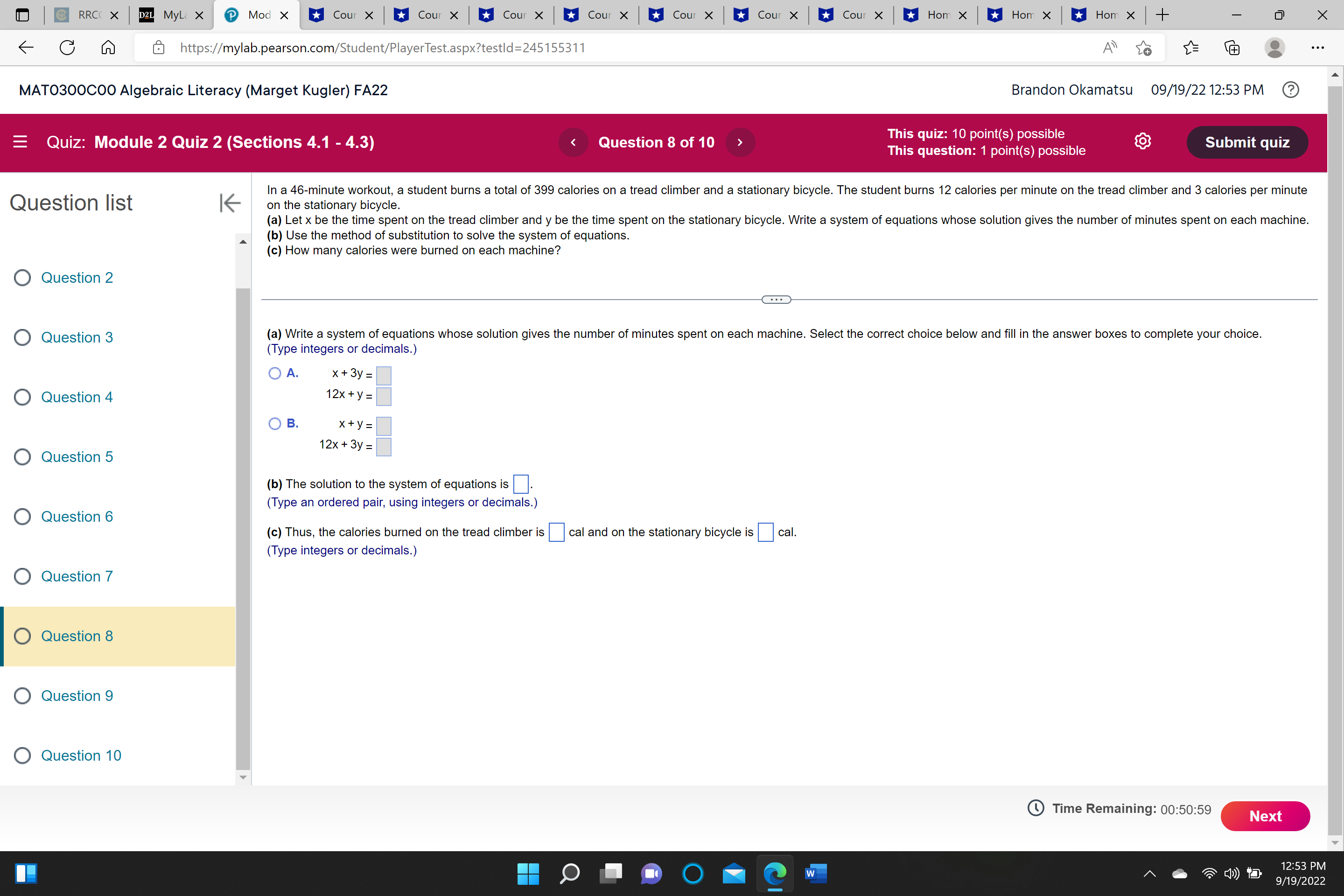This screenshot has width=1344, height=896.
Task: Collapse the Question list panel
Action: coord(230,203)
